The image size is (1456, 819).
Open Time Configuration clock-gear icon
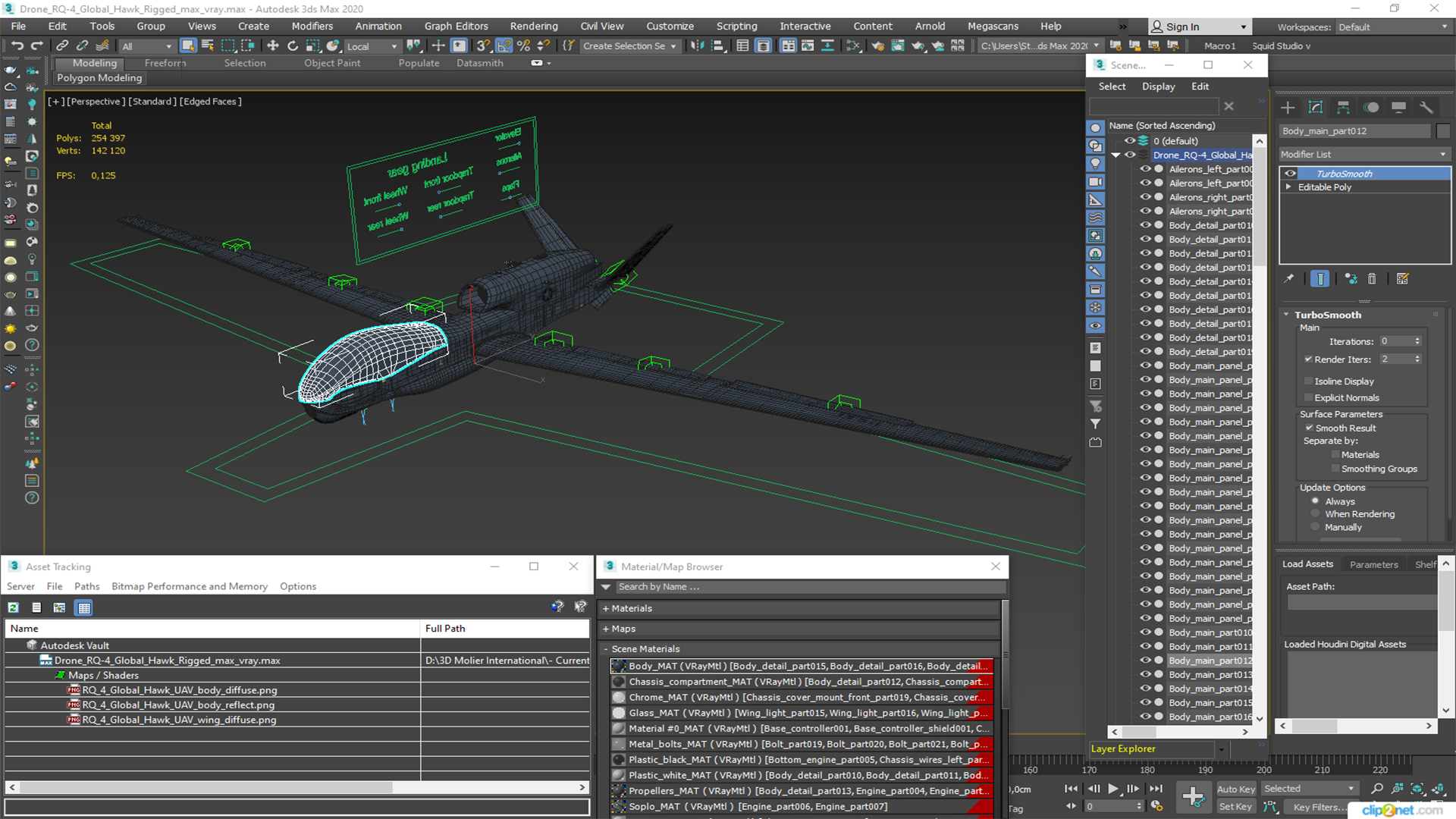[1156, 806]
